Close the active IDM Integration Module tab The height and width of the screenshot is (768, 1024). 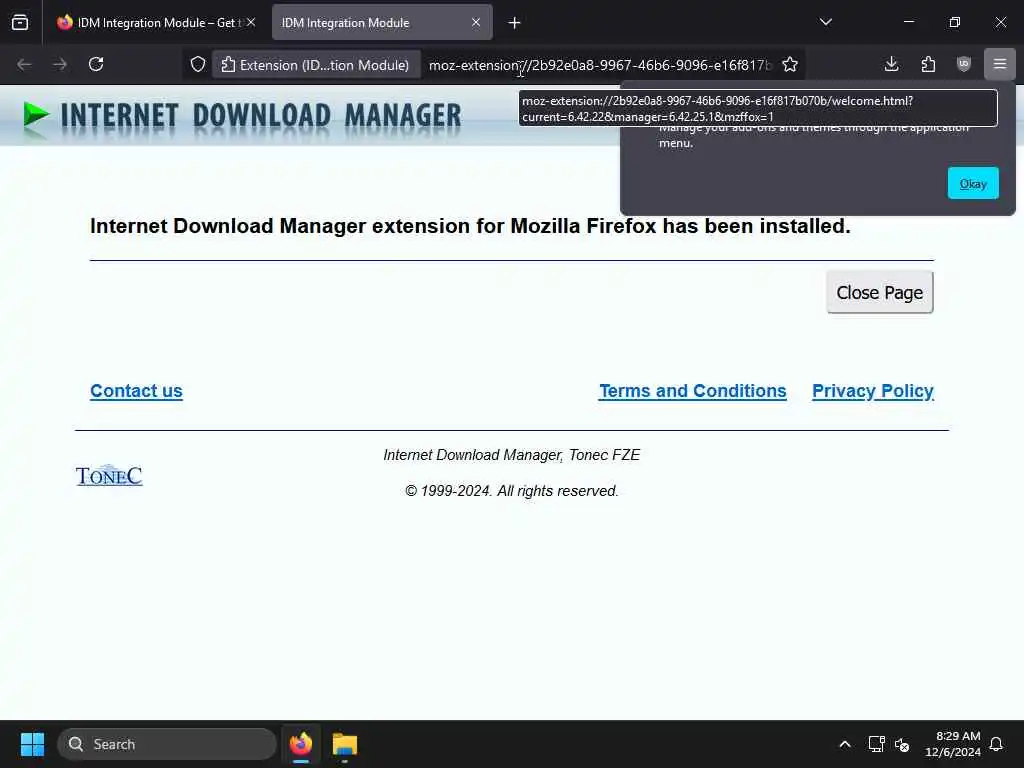[476, 22]
